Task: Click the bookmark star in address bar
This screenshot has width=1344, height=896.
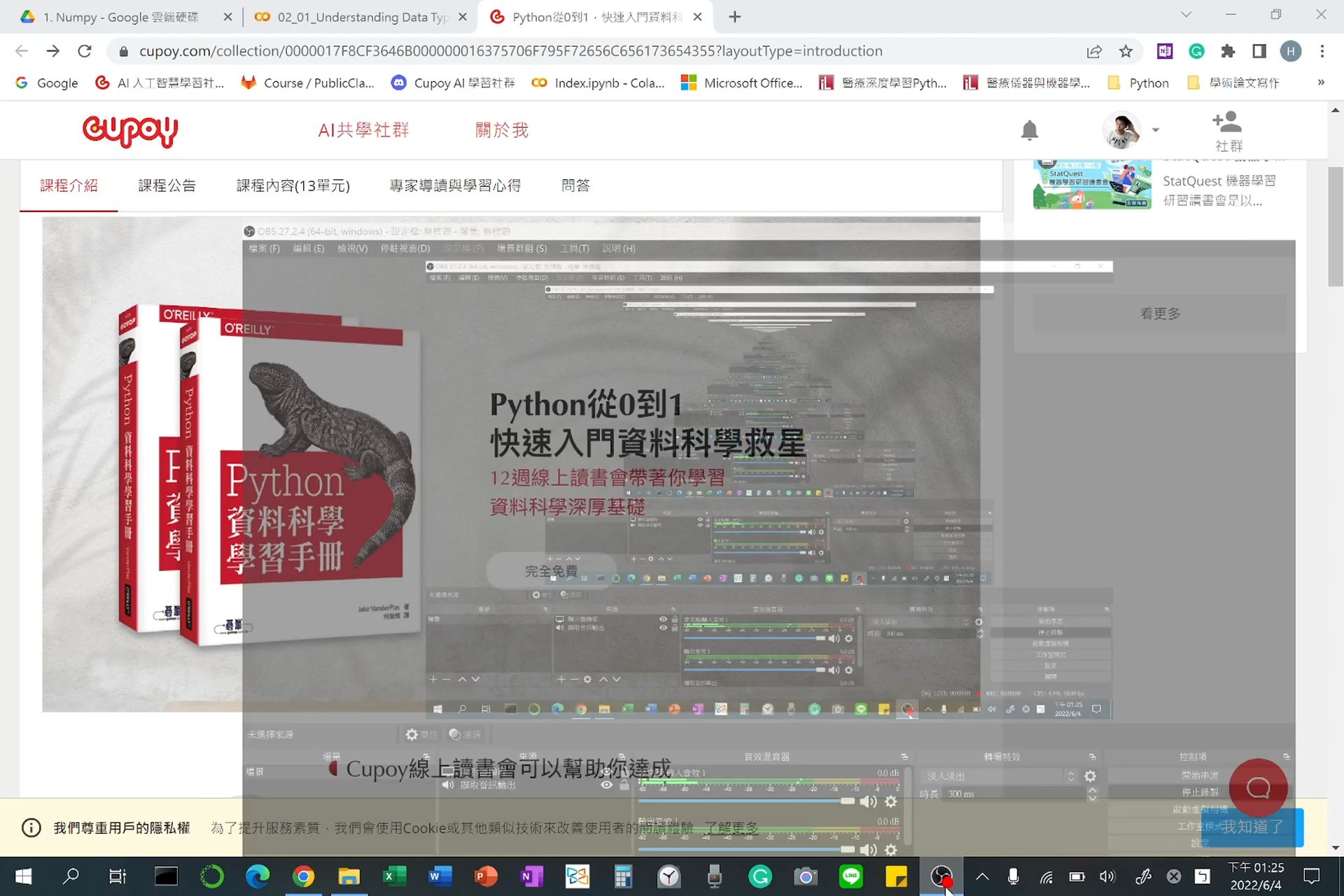Action: tap(1125, 51)
